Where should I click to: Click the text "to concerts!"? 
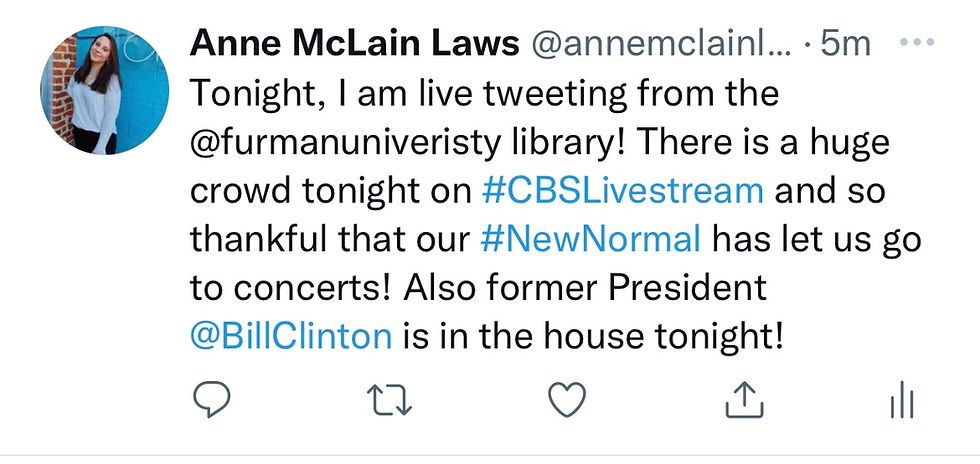291,289
